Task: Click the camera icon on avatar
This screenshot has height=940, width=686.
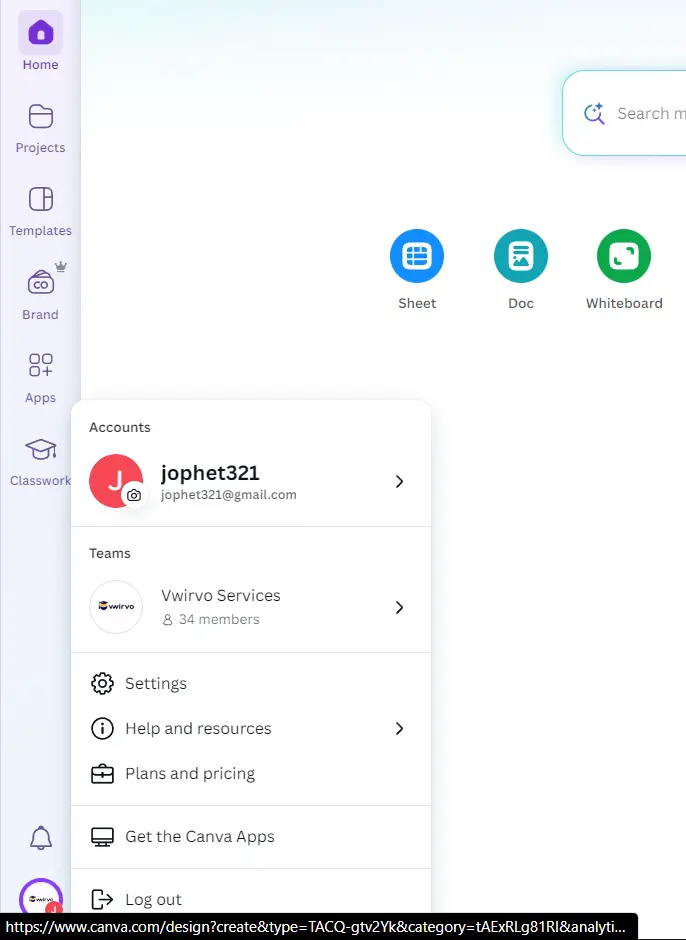Action: pos(134,495)
